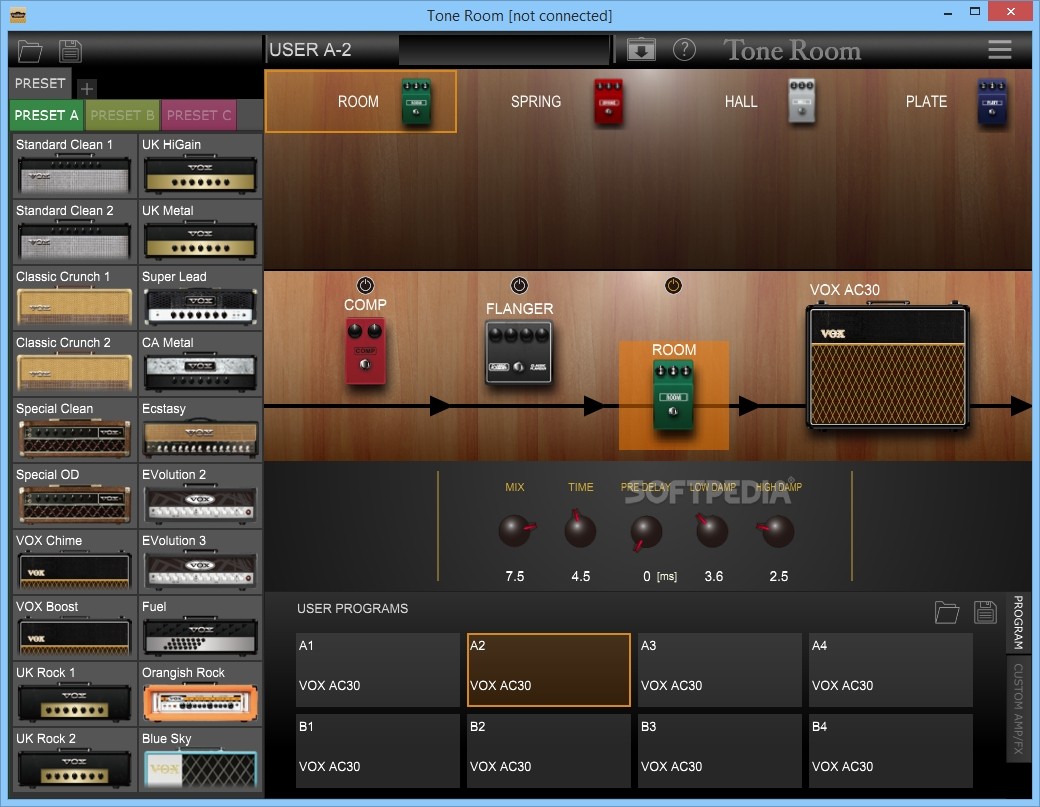The image size is (1040, 807).
Task: Toggle FLANGER pedal power button
Action: tap(519, 285)
